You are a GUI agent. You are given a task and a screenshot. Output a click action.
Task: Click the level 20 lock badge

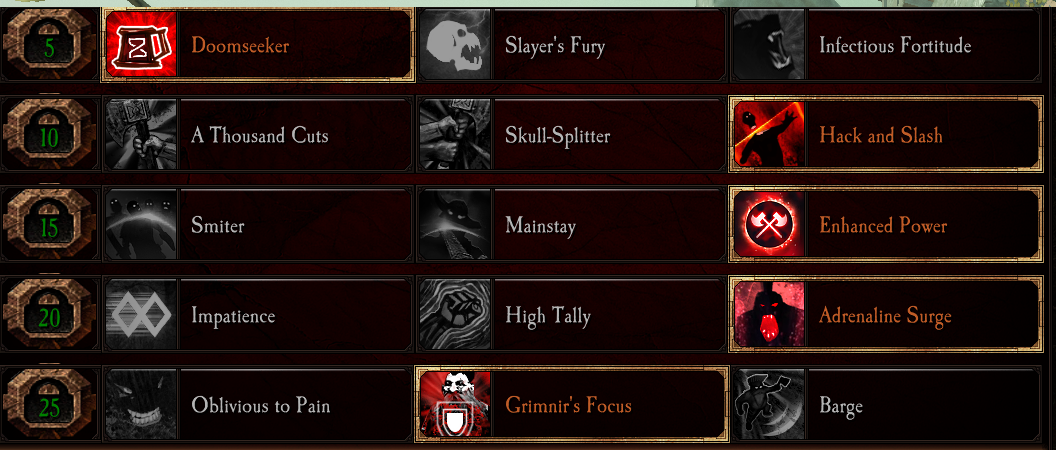point(49,315)
